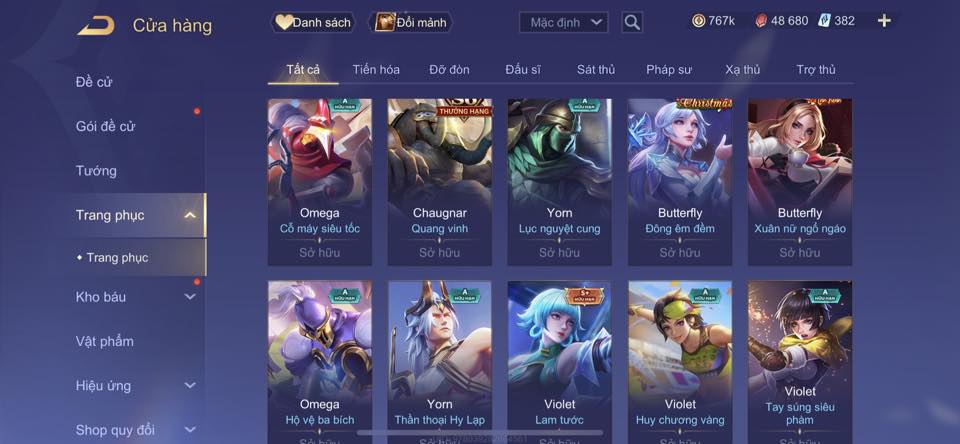Click the golden back arrow icon
Viewport: 960px width, 444px height.
tap(96, 26)
